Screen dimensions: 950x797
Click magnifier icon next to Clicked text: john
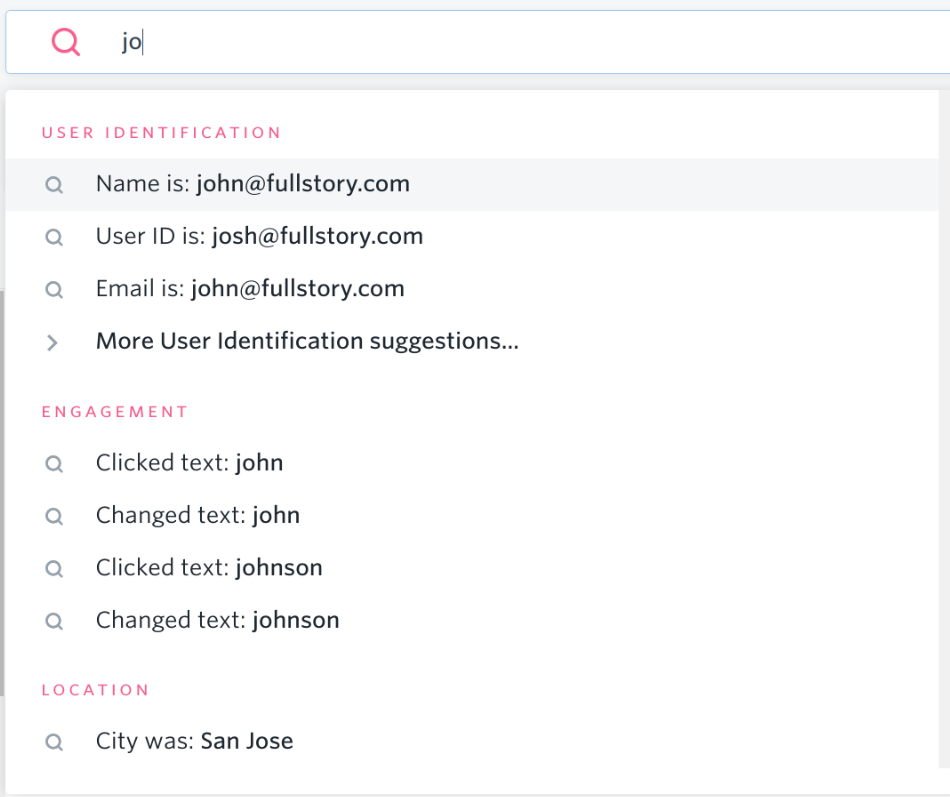(x=54, y=464)
